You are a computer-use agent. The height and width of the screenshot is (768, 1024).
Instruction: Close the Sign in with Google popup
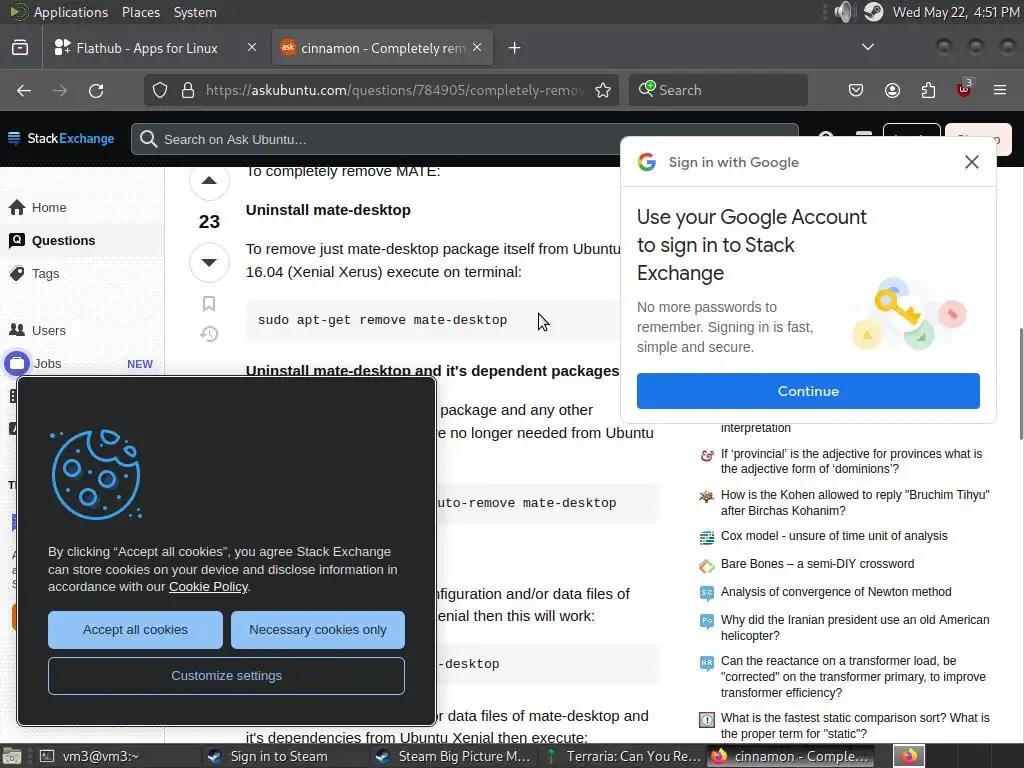(x=972, y=162)
